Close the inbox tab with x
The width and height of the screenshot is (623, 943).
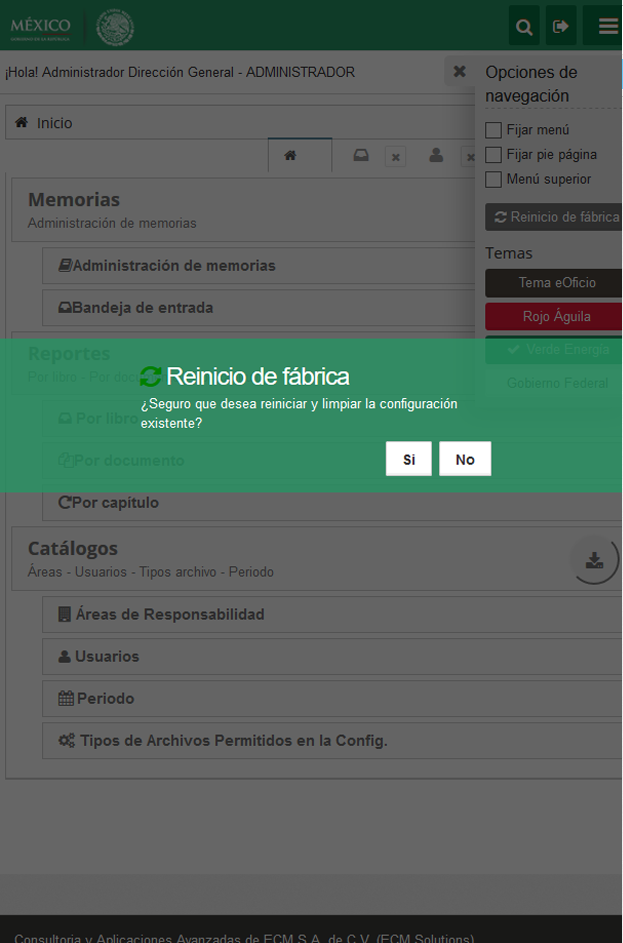click(x=395, y=157)
